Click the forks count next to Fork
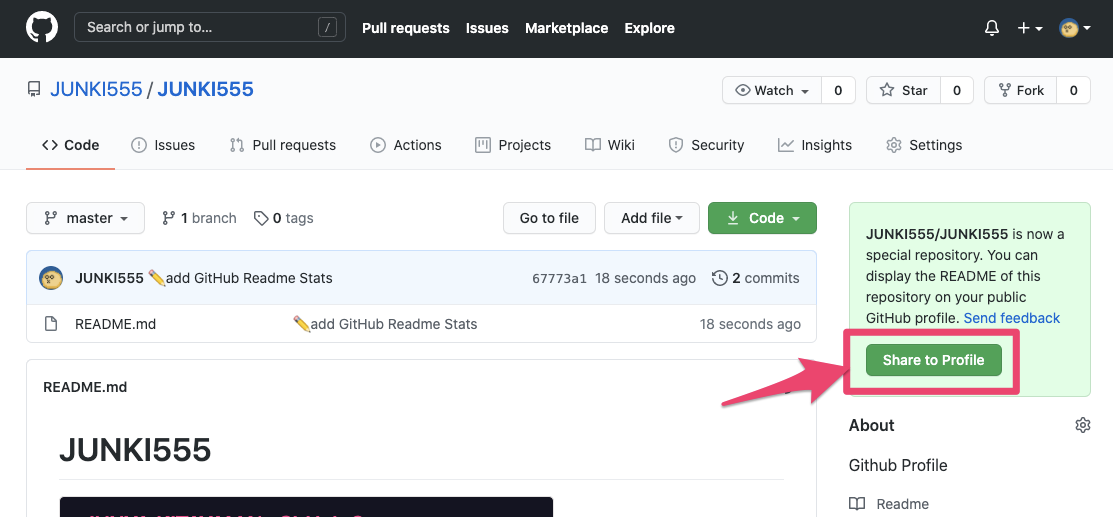1113x517 pixels. point(1073,90)
